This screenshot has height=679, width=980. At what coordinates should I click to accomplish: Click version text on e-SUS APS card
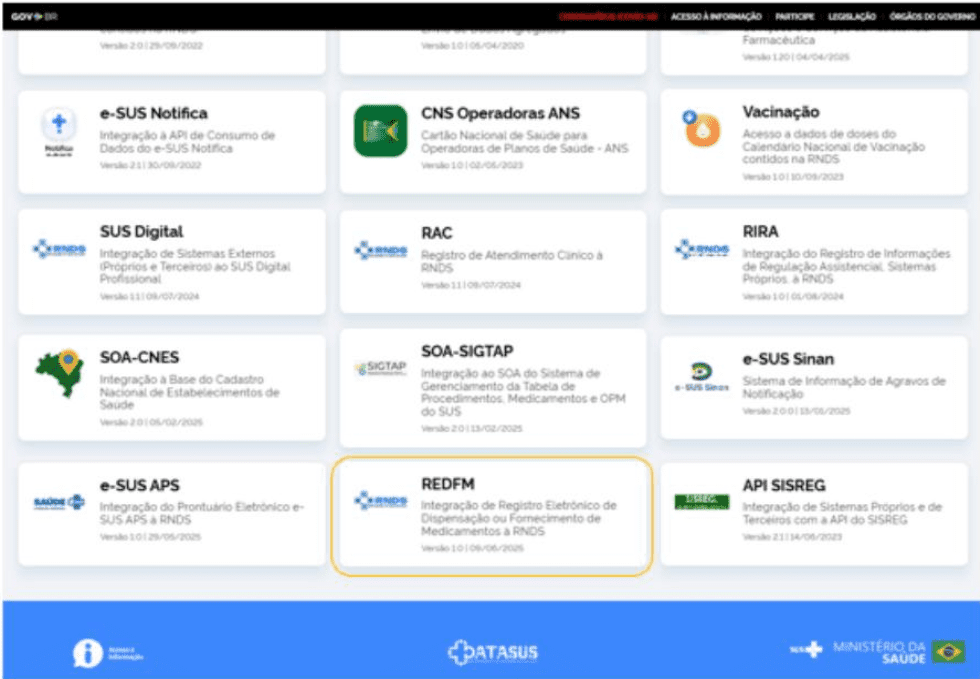[150, 536]
